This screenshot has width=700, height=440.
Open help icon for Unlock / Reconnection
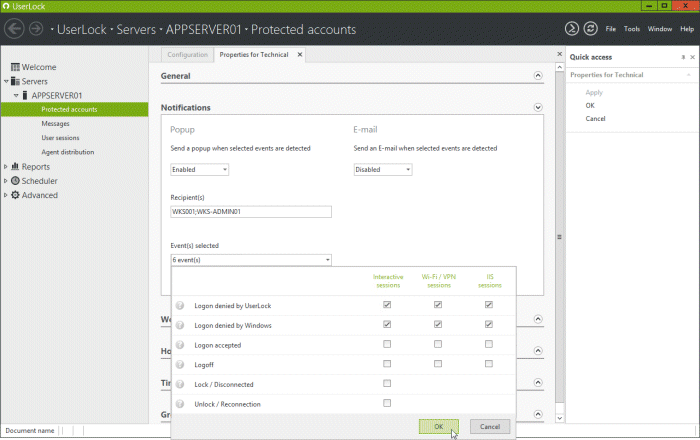click(180, 404)
